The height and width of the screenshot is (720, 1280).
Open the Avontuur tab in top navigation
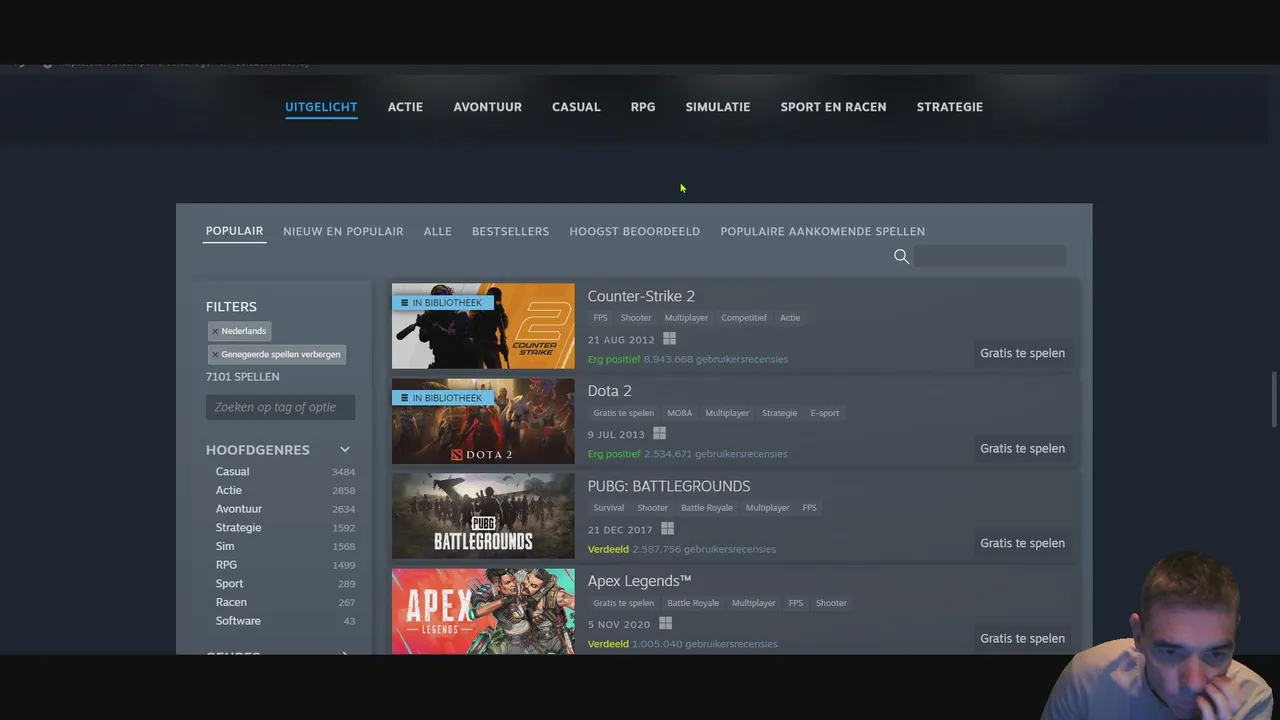pyautogui.click(x=487, y=107)
